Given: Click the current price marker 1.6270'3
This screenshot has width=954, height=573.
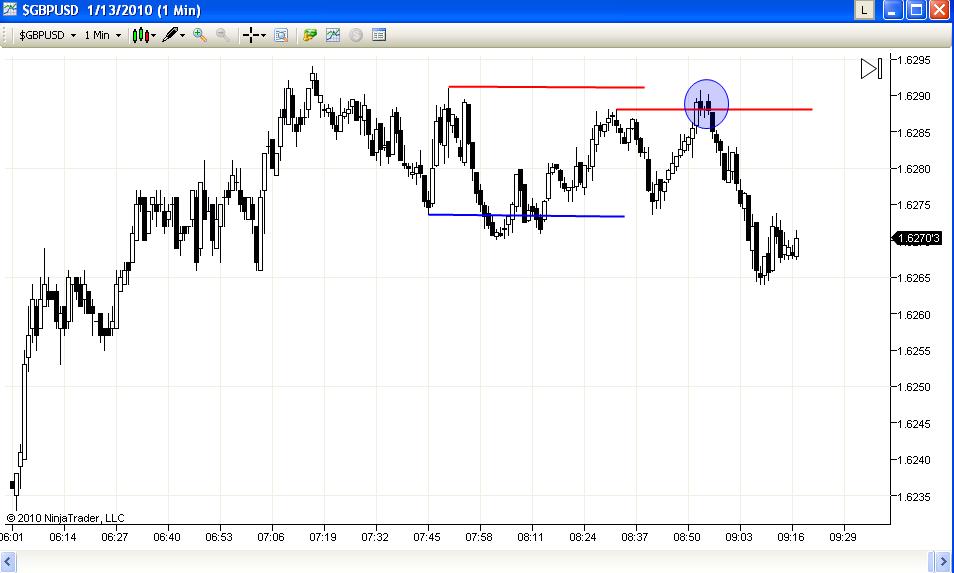Looking at the screenshot, I should click(x=917, y=238).
